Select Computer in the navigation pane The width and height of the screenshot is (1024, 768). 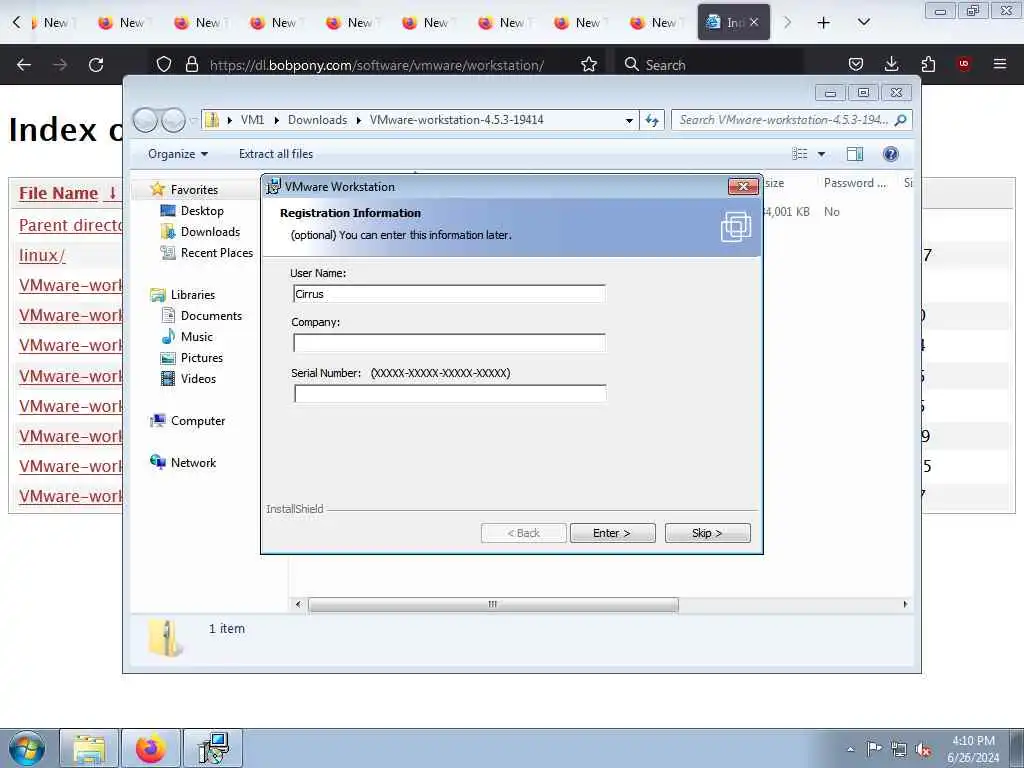click(198, 421)
